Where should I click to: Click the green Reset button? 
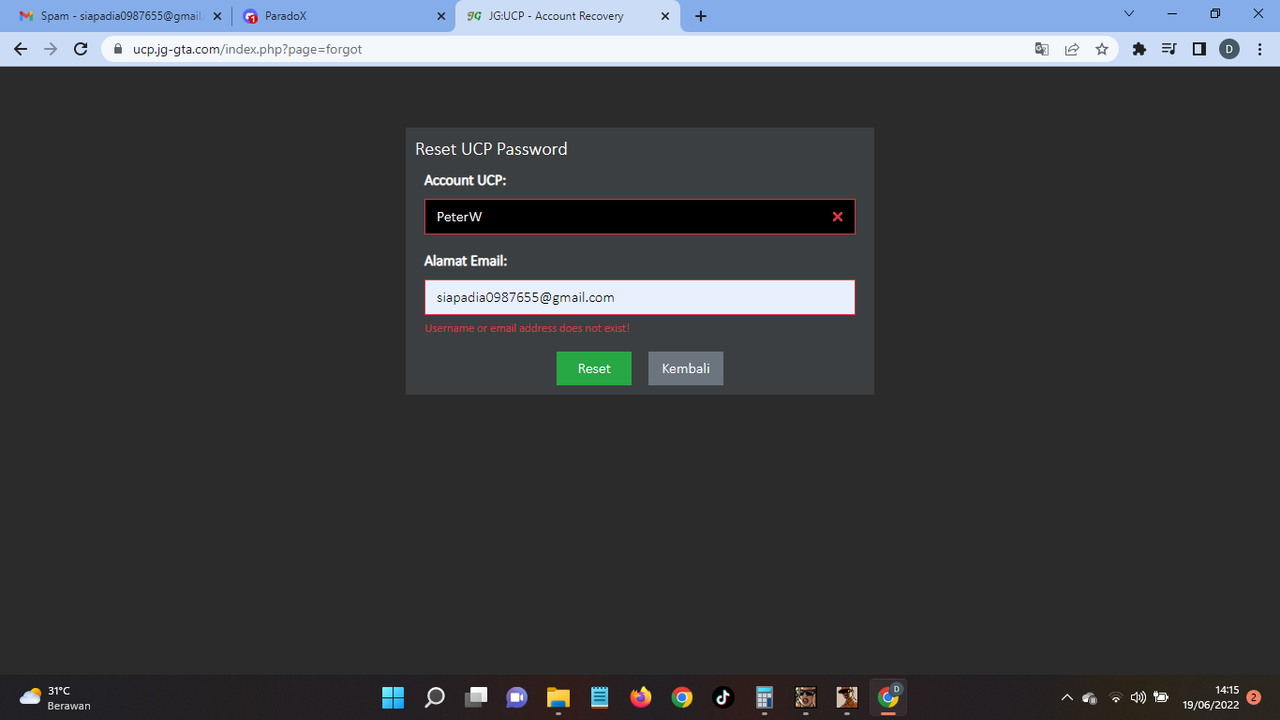tap(594, 368)
